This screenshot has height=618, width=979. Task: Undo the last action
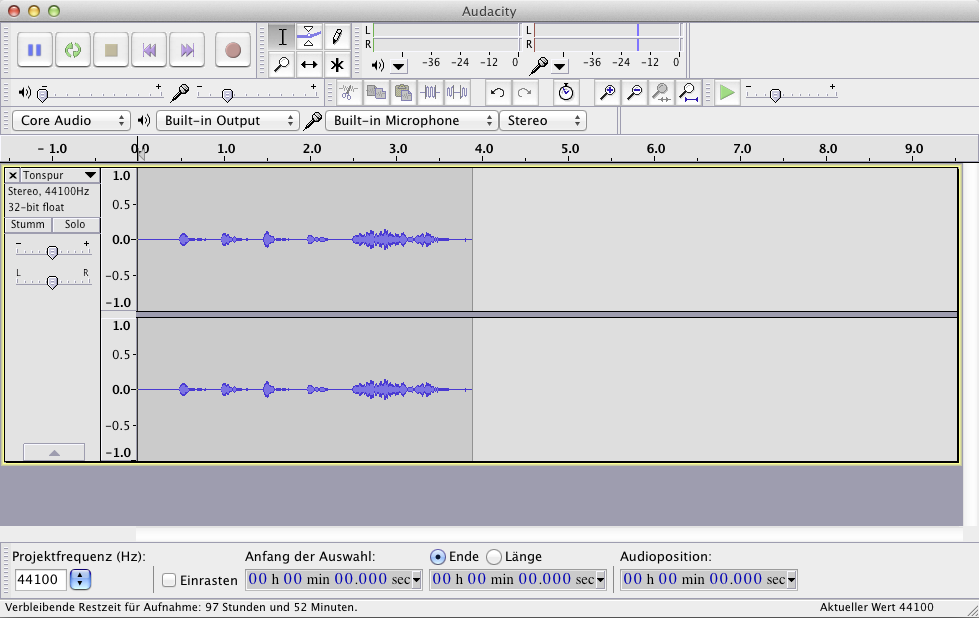click(497, 93)
